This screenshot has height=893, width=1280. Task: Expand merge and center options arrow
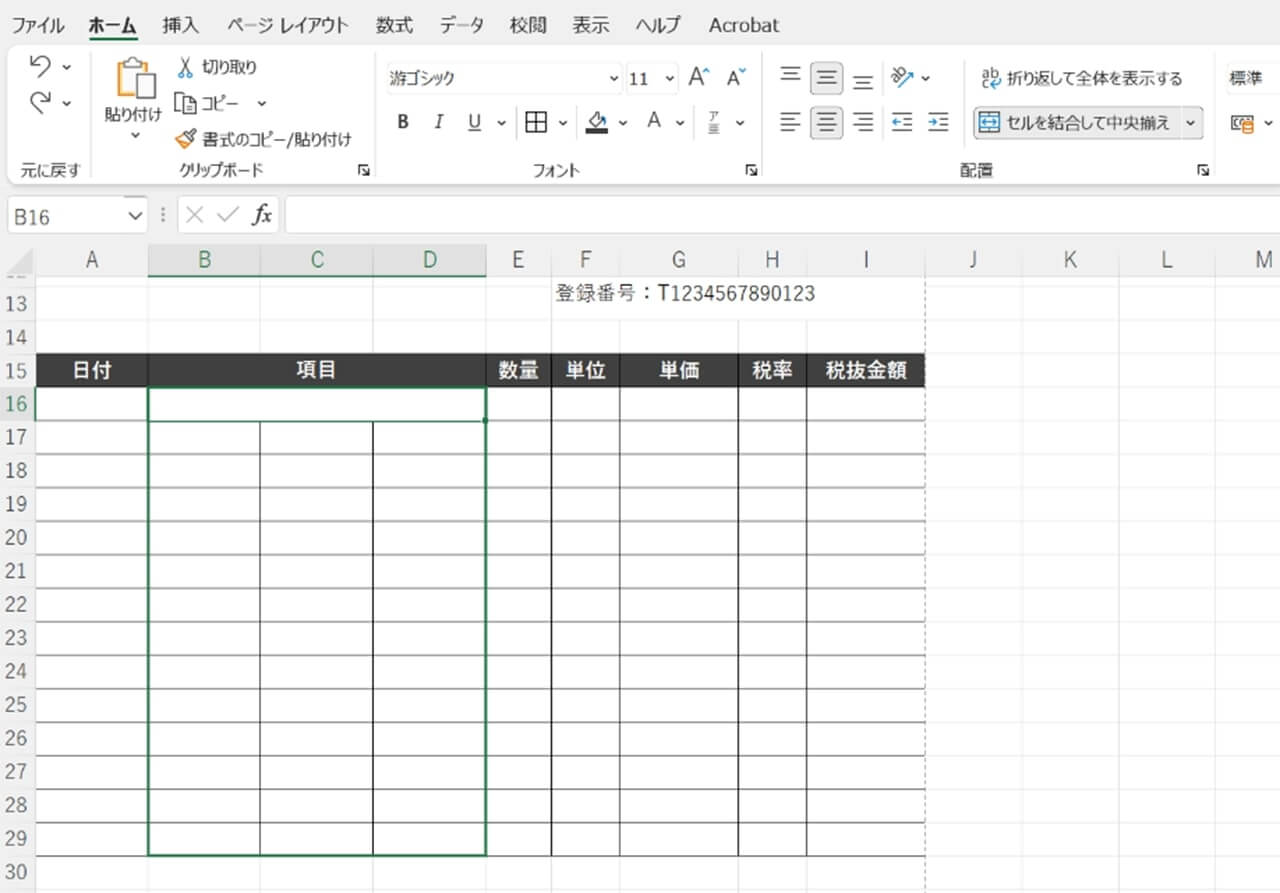[1190, 123]
